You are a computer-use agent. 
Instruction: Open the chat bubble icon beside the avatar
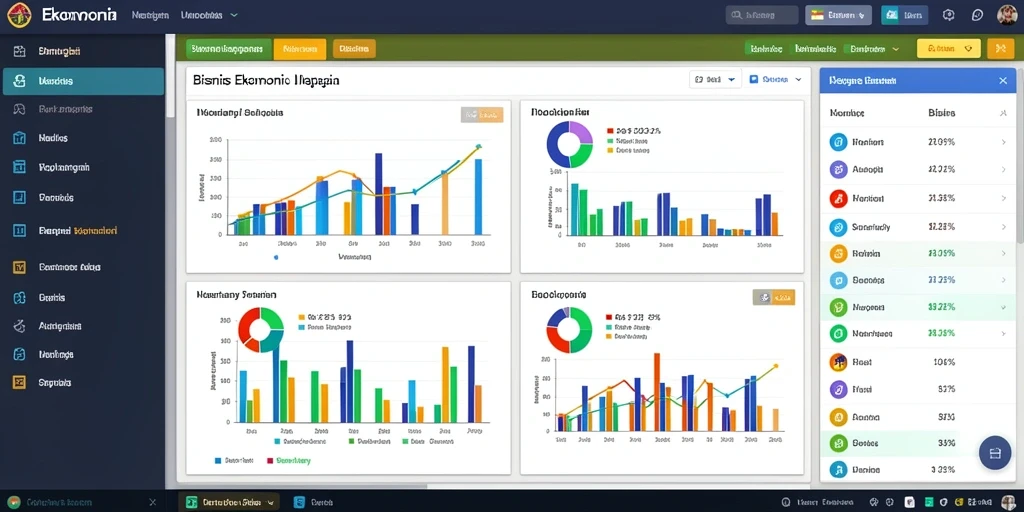pyautogui.click(x=977, y=15)
